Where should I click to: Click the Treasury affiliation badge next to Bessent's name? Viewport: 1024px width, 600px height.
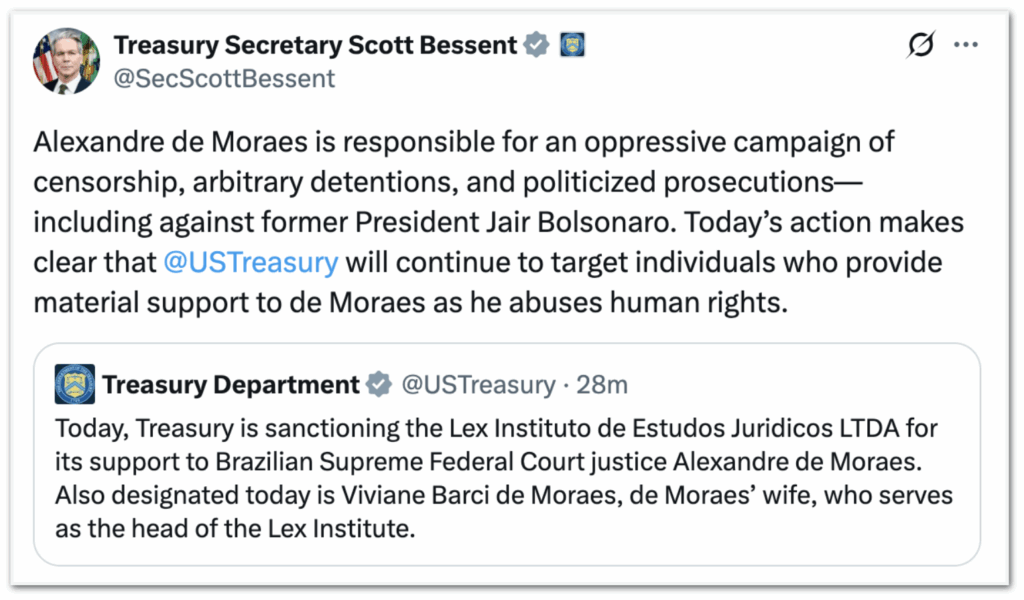tap(572, 45)
